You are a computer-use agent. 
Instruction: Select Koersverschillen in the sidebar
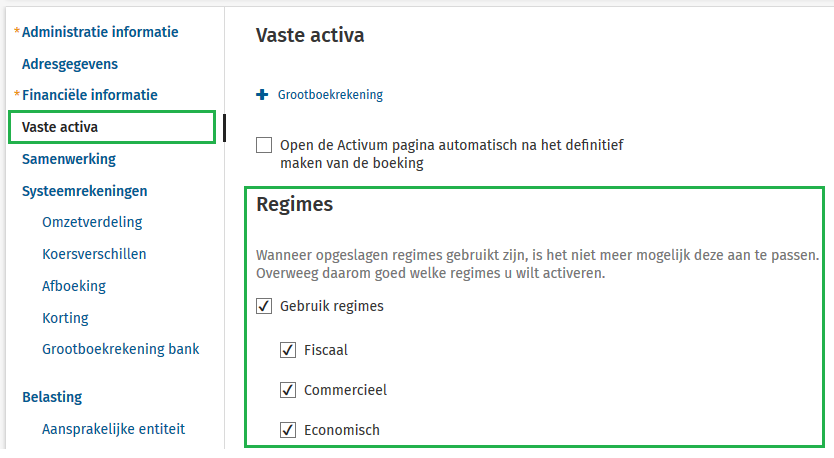click(94, 254)
